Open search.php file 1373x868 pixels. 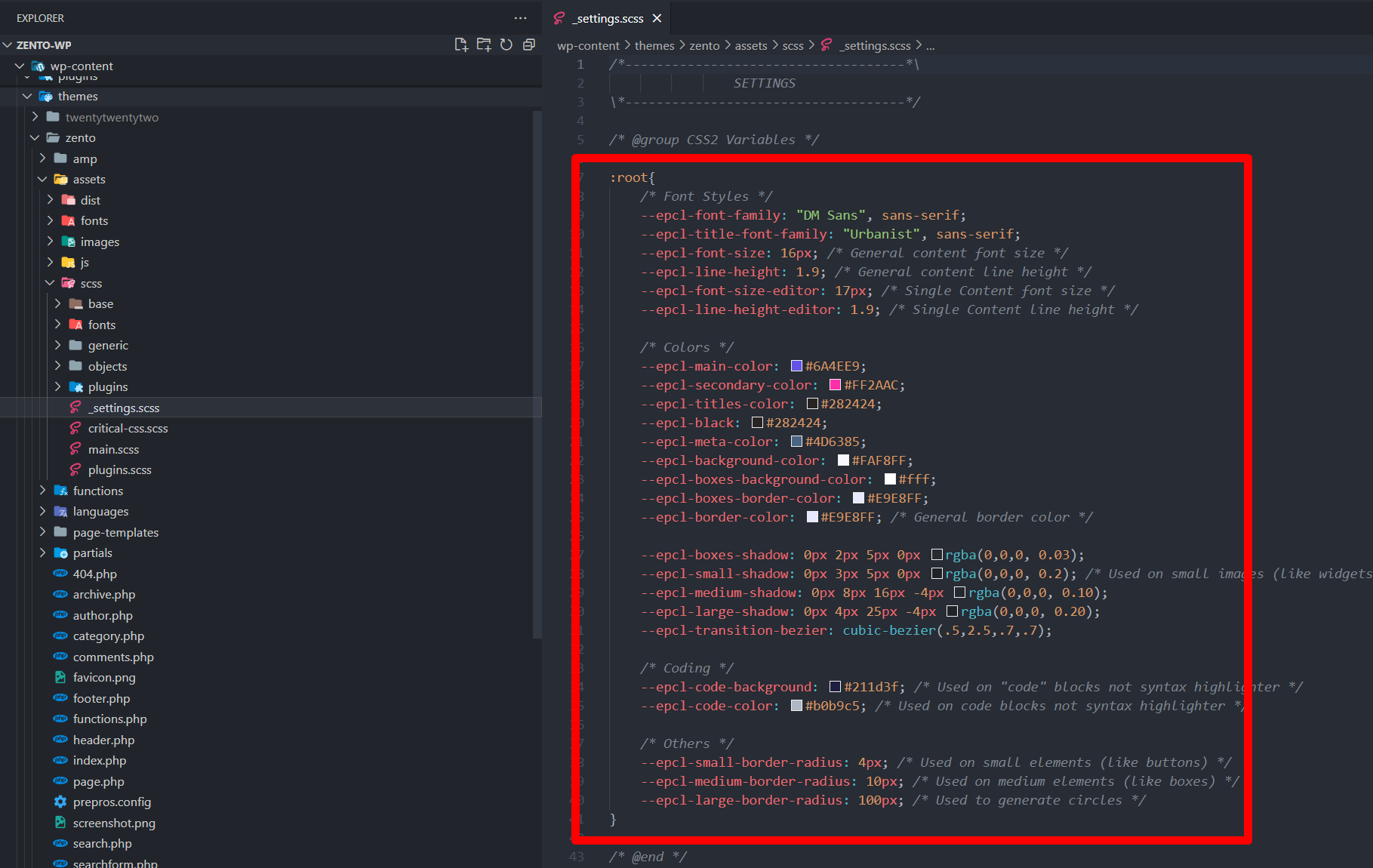102,844
